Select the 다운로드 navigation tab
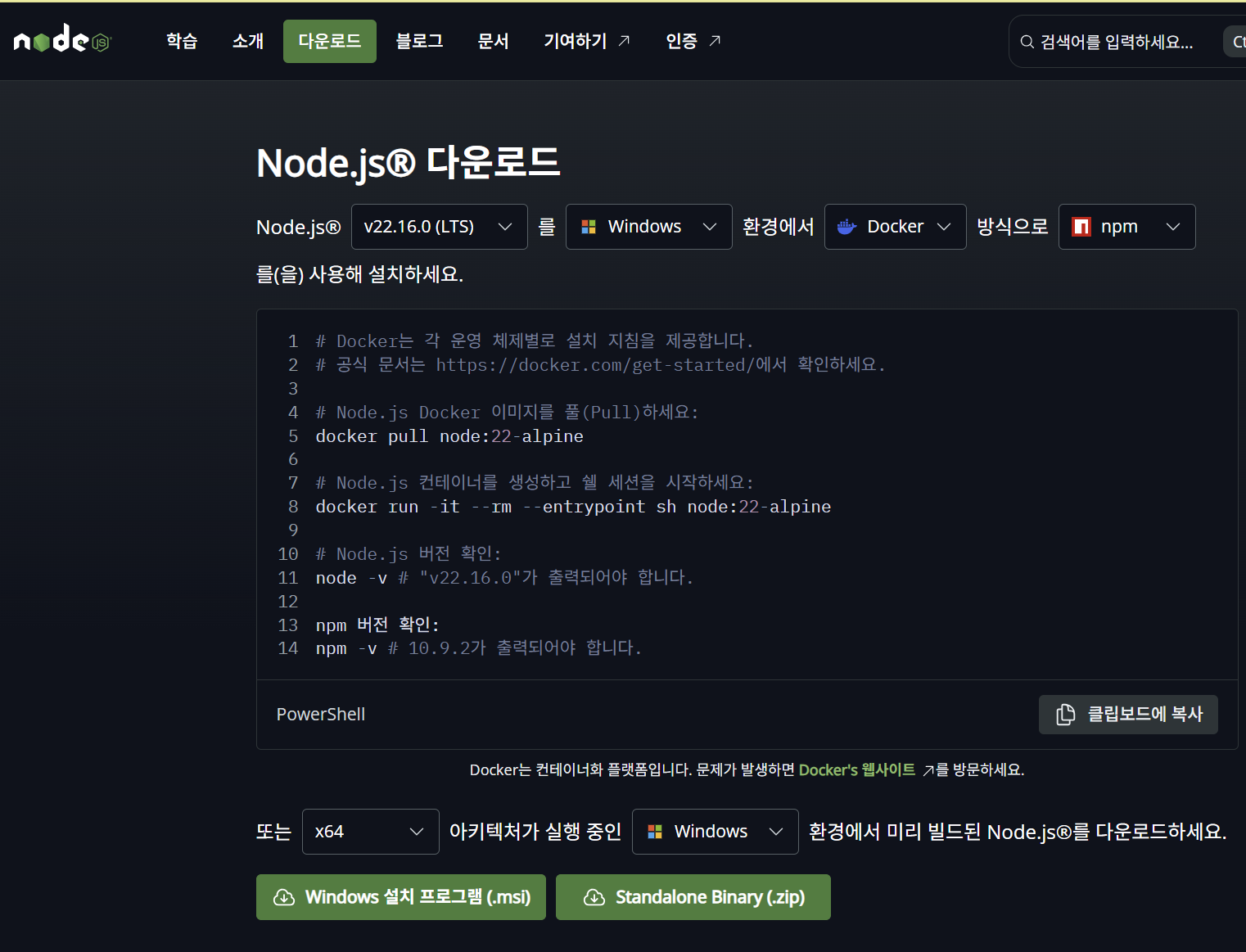1246x952 pixels. pos(330,41)
